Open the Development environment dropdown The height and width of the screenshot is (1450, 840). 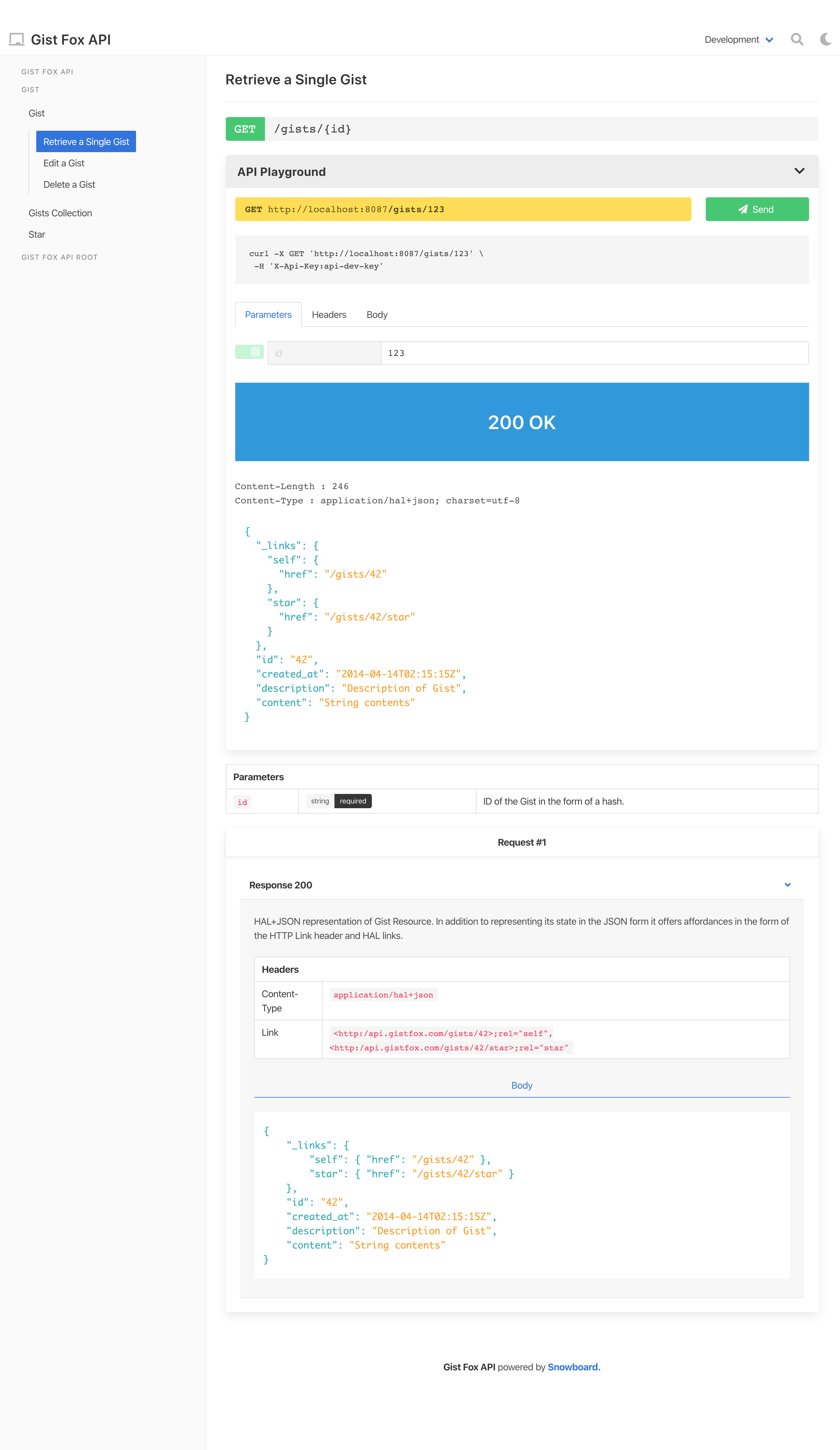(x=738, y=40)
